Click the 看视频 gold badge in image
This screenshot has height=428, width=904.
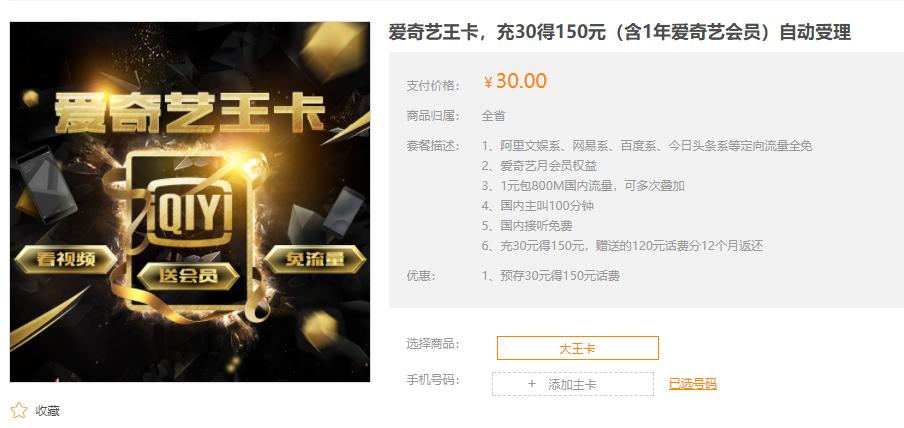point(66,260)
